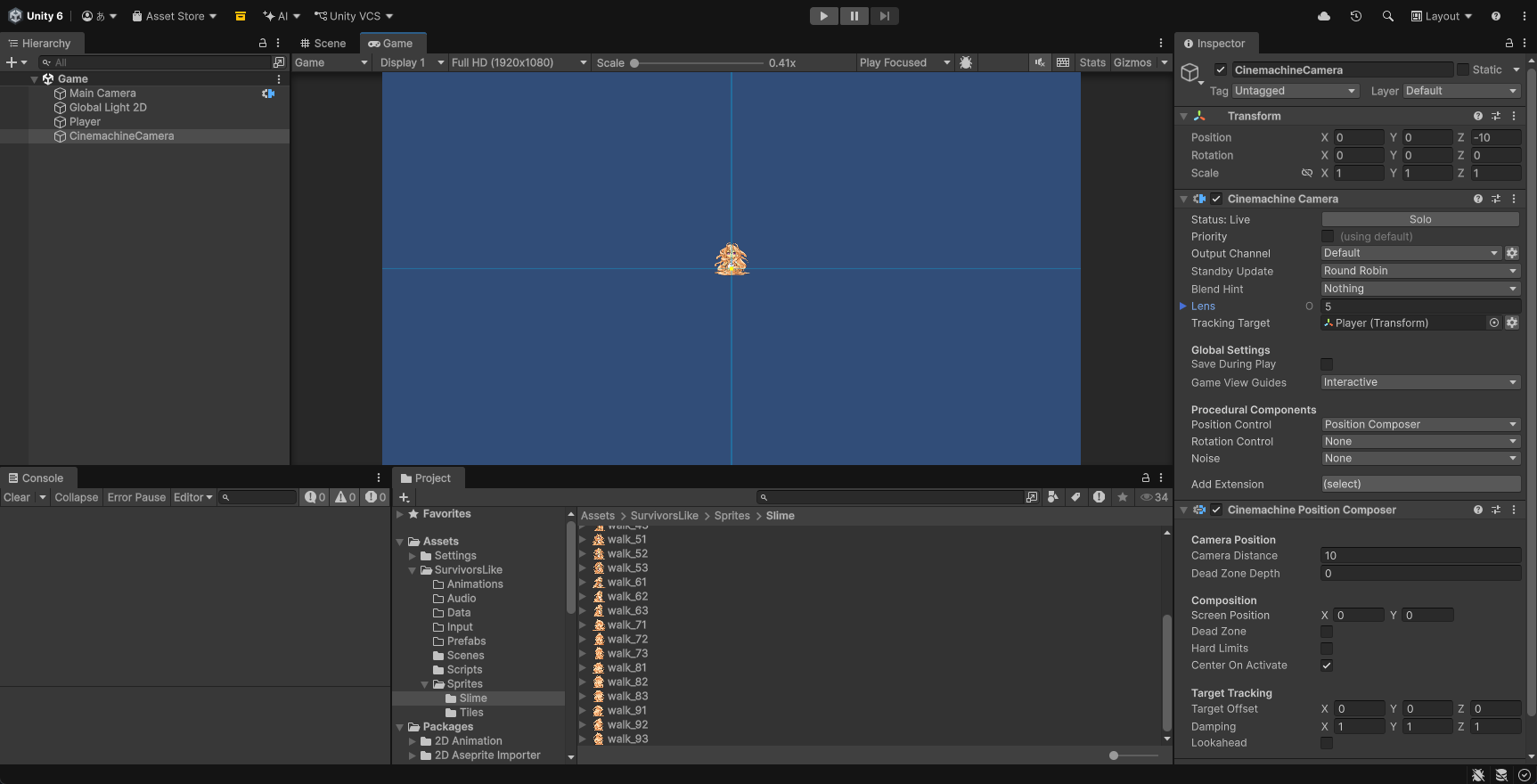This screenshot has height=784, width=1537.
Task: Click the Output Channel gear icon
Action: pyautogui.click(x=1512, y=253)
